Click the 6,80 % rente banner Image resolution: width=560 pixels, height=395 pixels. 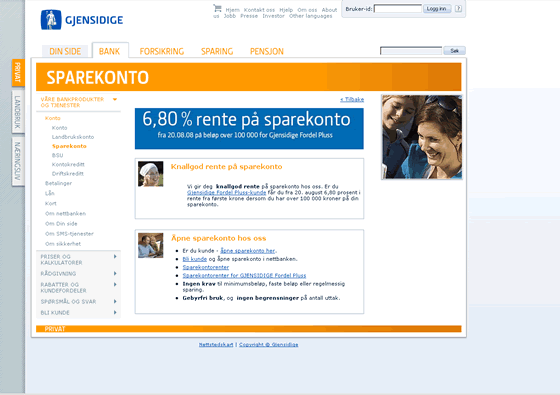coord(249,129)
